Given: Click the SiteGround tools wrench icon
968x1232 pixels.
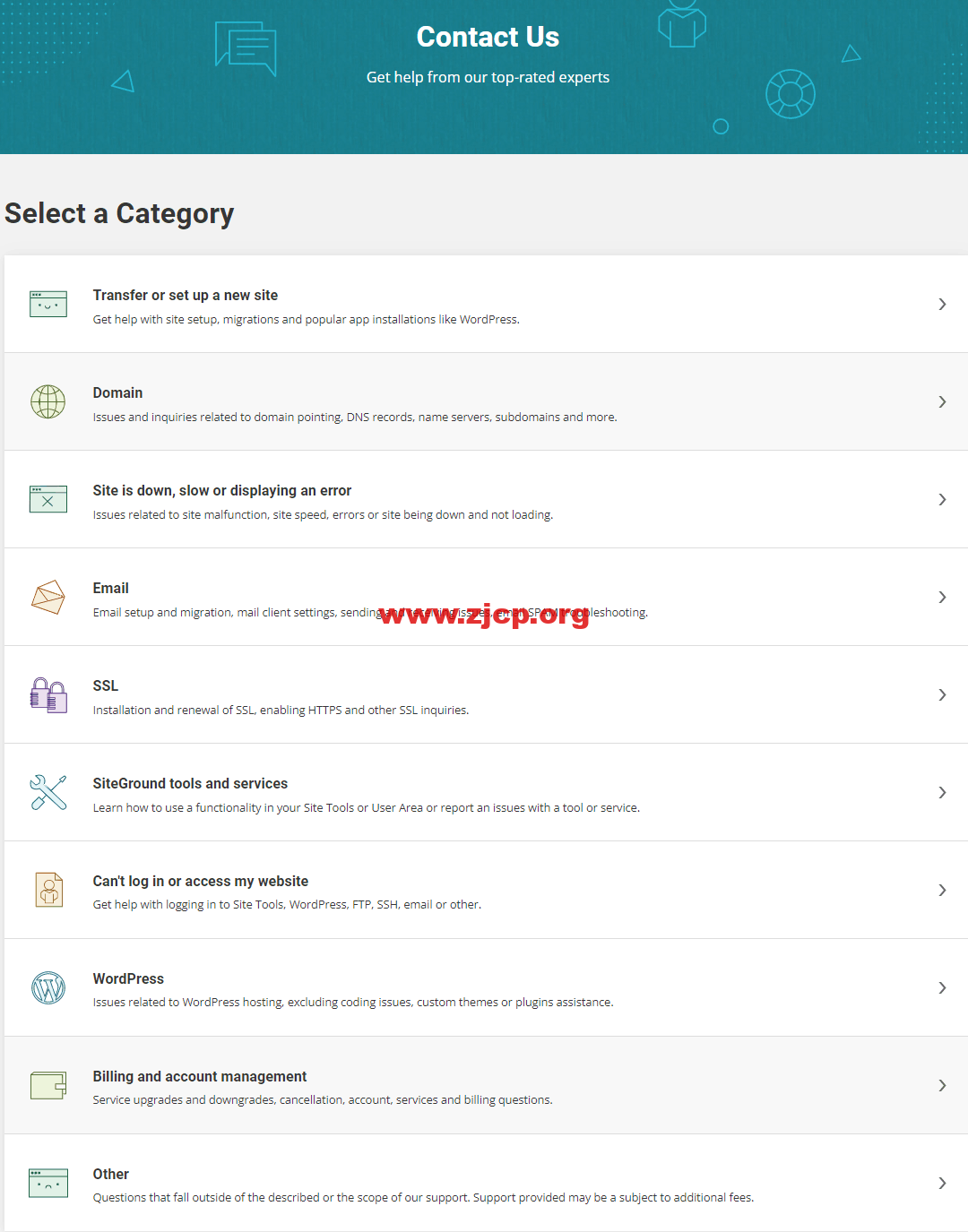Looking at the screenshot, I should pyautogui.click(x=48, y=792).
